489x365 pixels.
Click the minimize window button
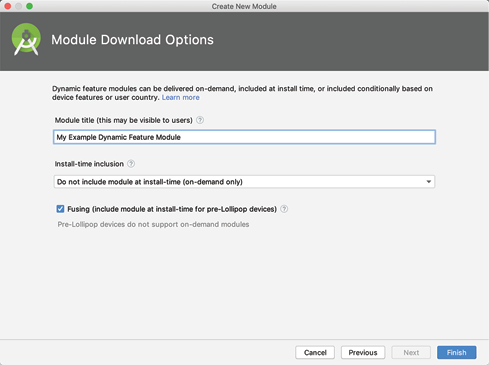coord(18,6)
